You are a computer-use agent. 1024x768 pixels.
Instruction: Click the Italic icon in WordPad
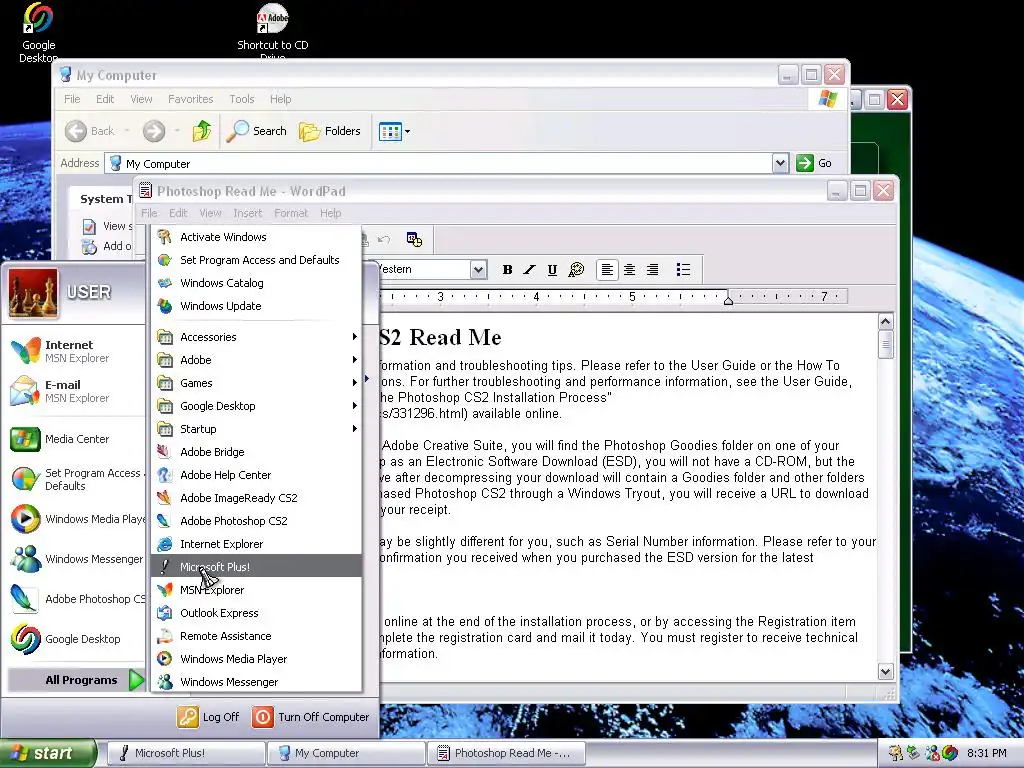coord(530,270)
